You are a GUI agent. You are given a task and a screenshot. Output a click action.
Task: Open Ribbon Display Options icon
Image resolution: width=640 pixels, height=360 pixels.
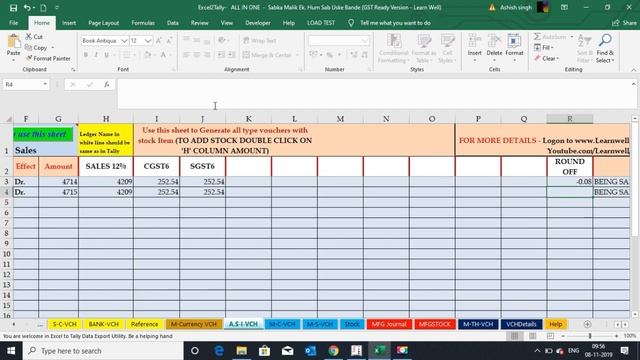tap(564, 7)
